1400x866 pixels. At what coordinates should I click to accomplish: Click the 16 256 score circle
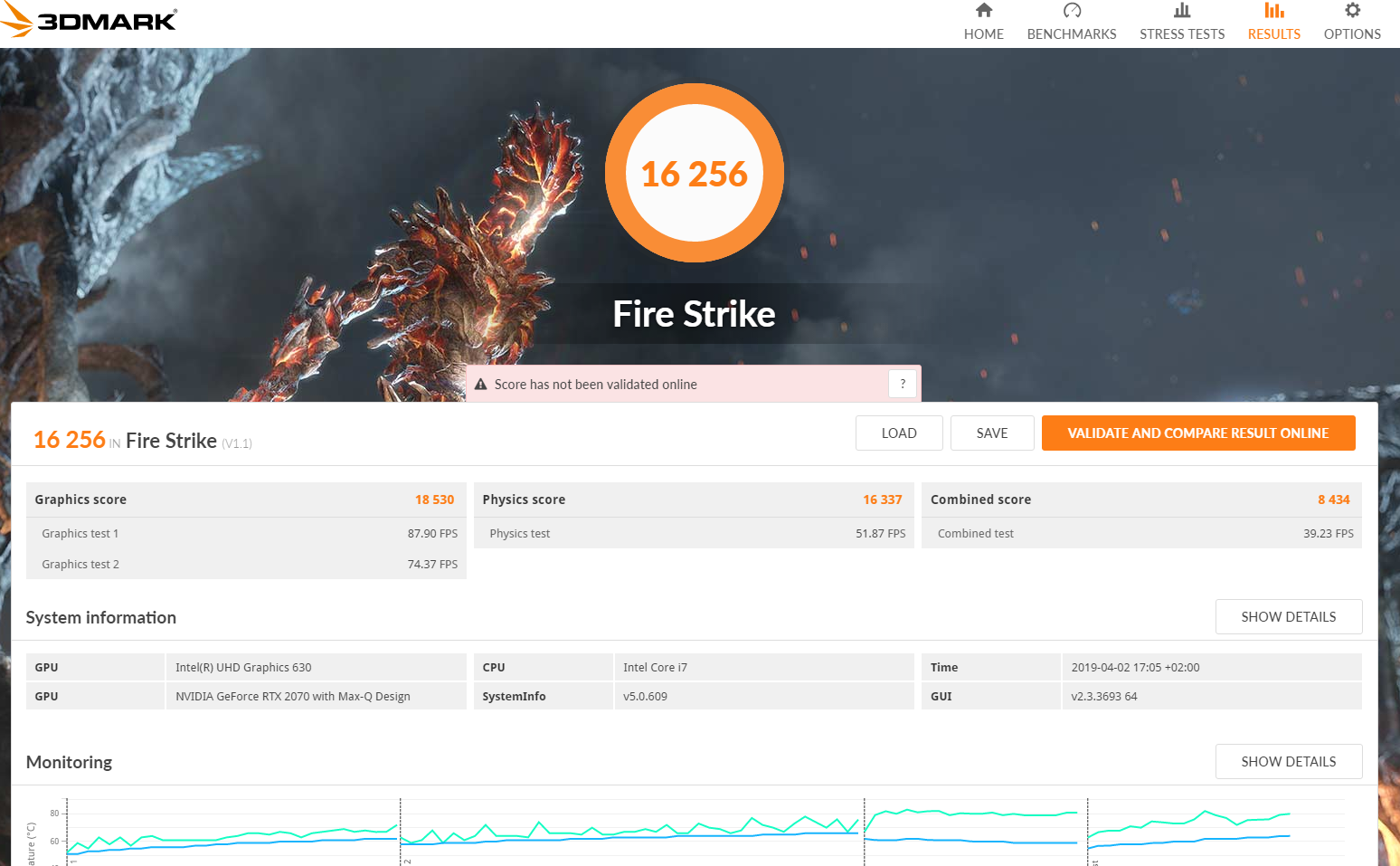(695, 173)
